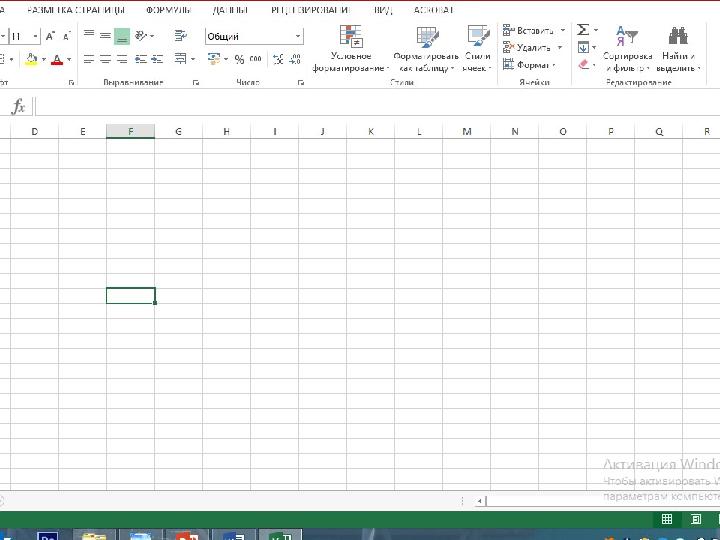
Task: Select column F header
Action: (x=130, y=131)
